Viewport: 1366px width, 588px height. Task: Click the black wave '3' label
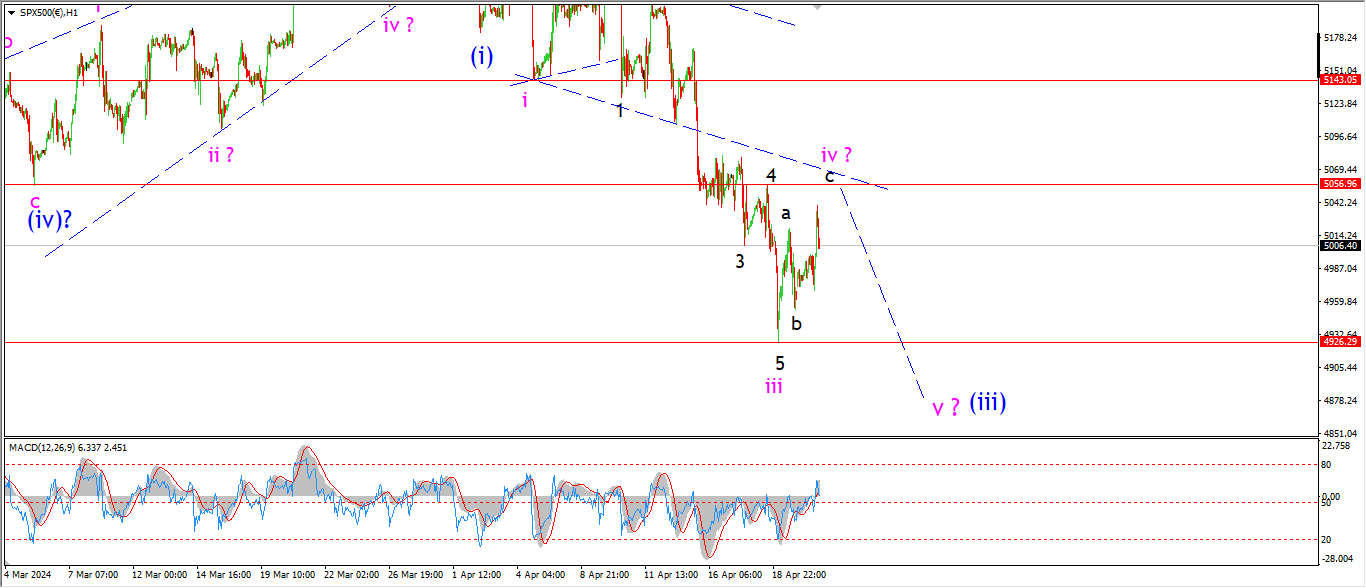pyautogui.click(x=740, y=262)
